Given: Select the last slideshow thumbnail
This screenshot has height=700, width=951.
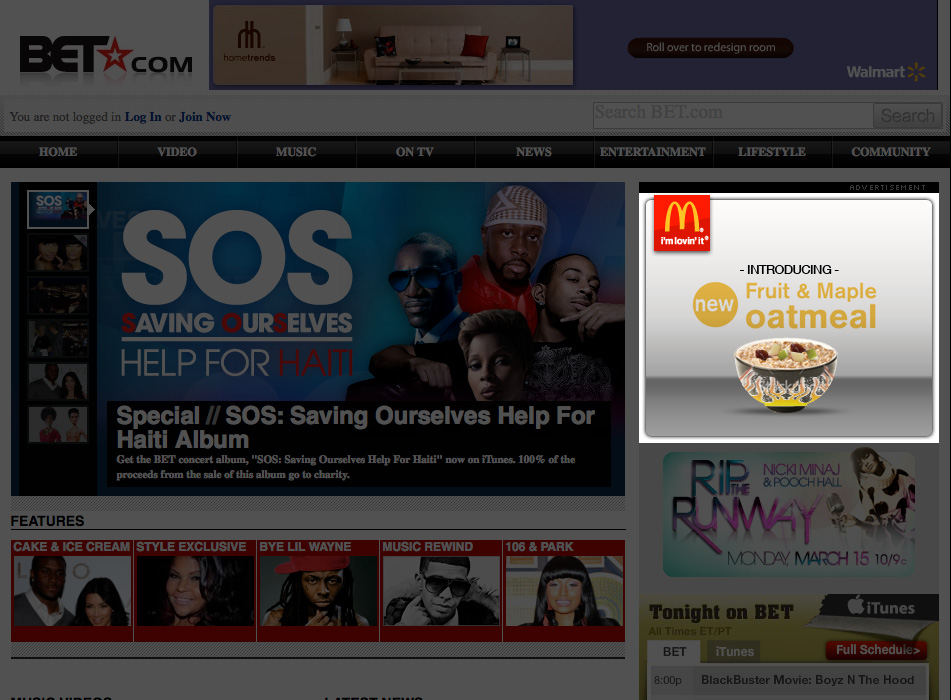Looking at the screenshot, I should pyautogui.click(x=58, y=424).
